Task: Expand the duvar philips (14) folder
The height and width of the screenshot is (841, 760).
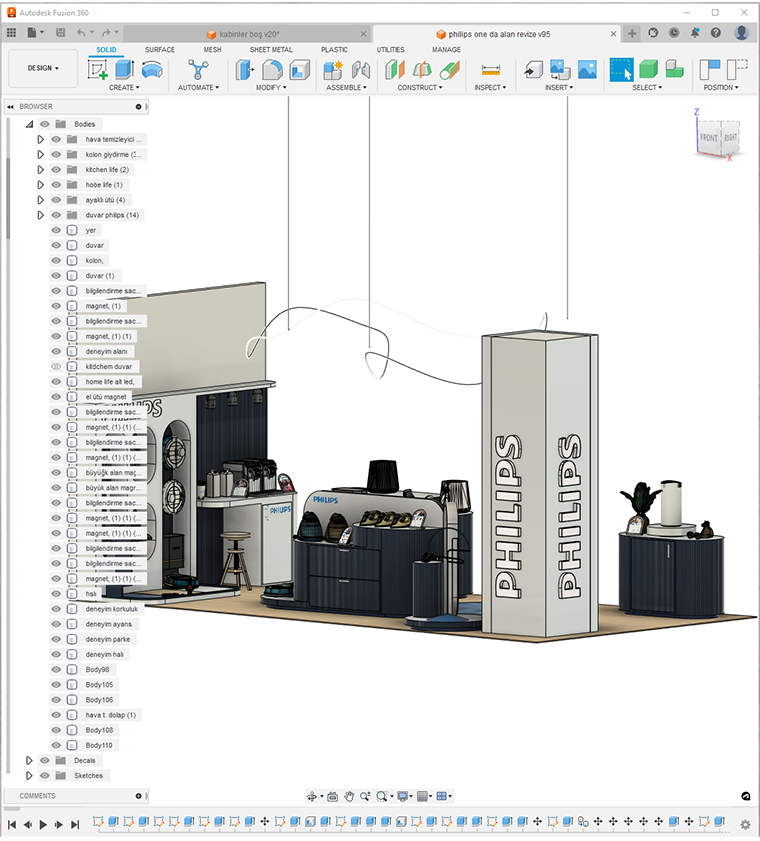Action: tap(41, 215)
